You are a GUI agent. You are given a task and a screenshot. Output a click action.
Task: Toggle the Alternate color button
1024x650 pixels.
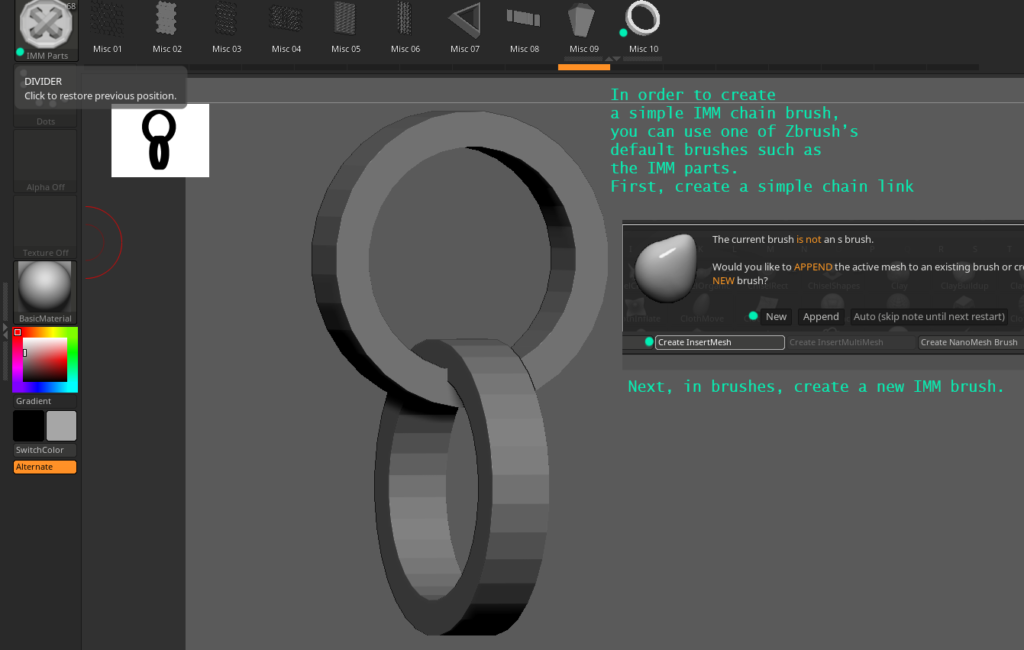coord(45,467)
